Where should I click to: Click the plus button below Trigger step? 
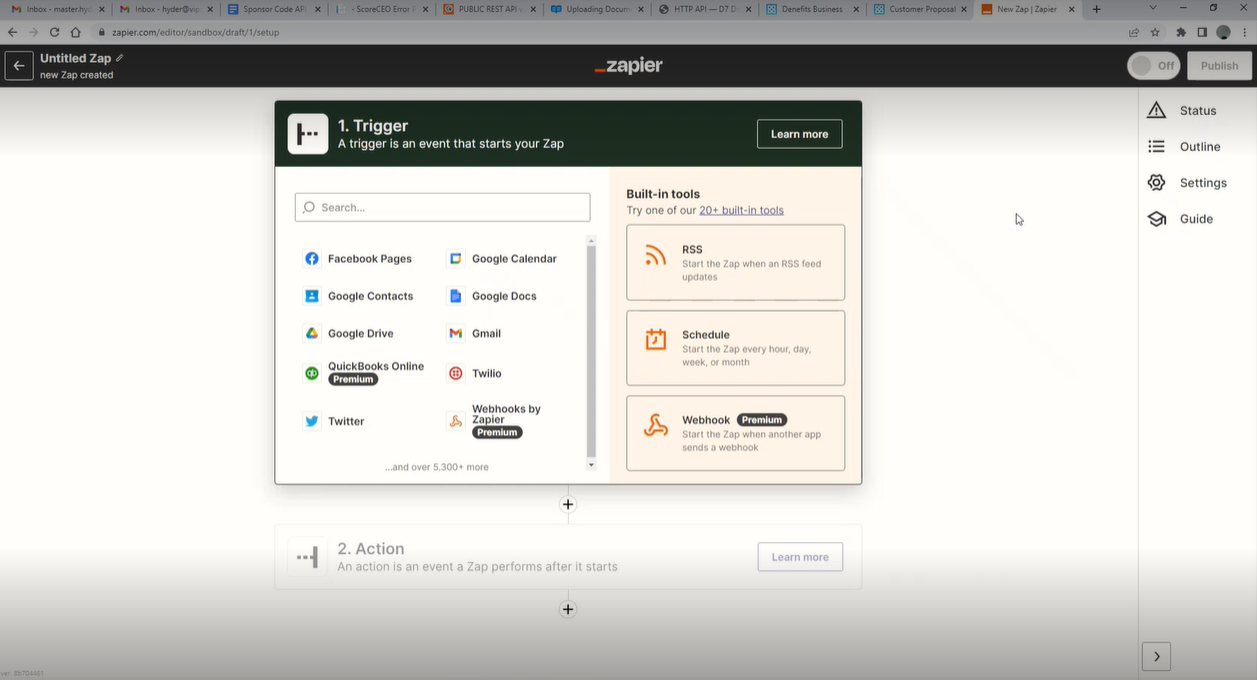568,504
